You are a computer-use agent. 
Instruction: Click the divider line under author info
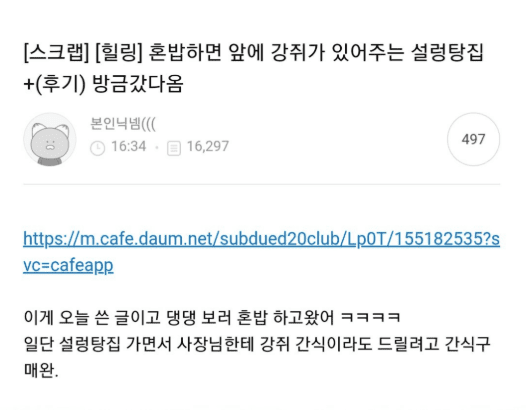[261, 185]
